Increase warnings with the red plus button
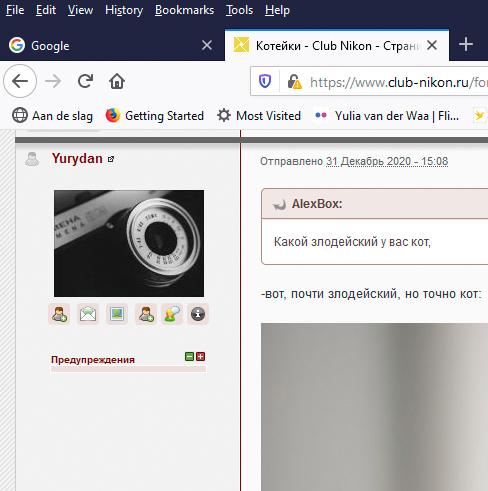Screen dimensions: 488x491 [x=201, y=357]
